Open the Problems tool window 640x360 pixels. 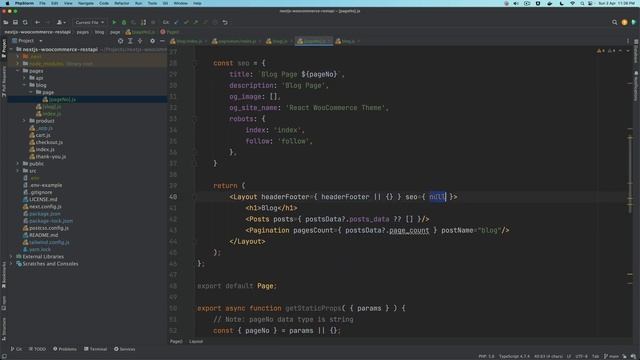pyautogui.click(x=64, y=349)
